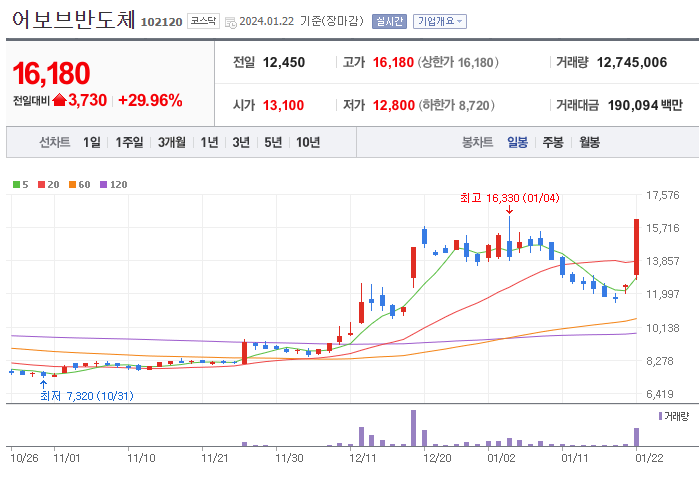Click the 최고 16,330 (01/04) marker
Viewport: 699px width, 480px height.
[x=510, y=198]
